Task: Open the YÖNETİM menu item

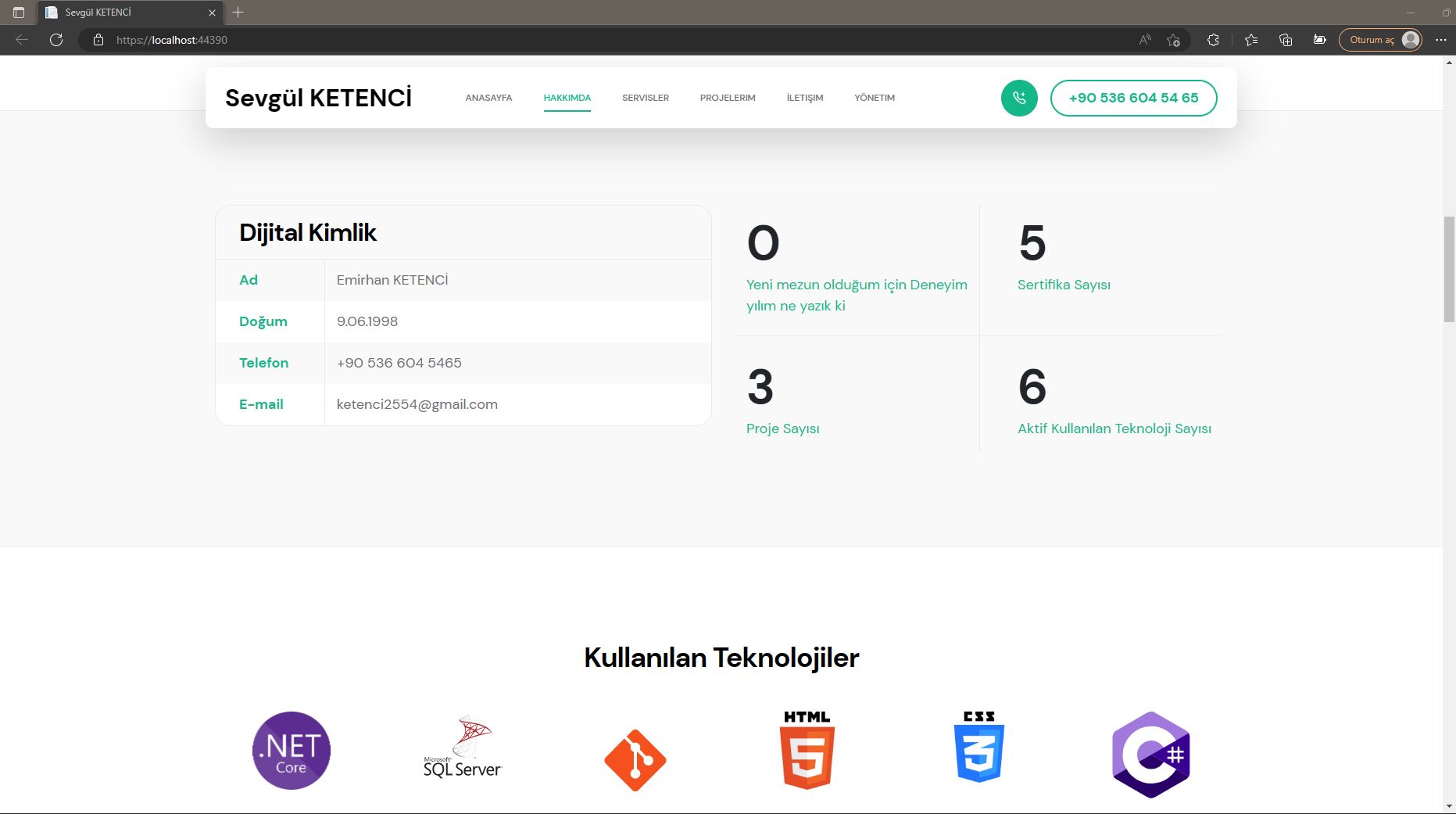Action: (875, 98)
